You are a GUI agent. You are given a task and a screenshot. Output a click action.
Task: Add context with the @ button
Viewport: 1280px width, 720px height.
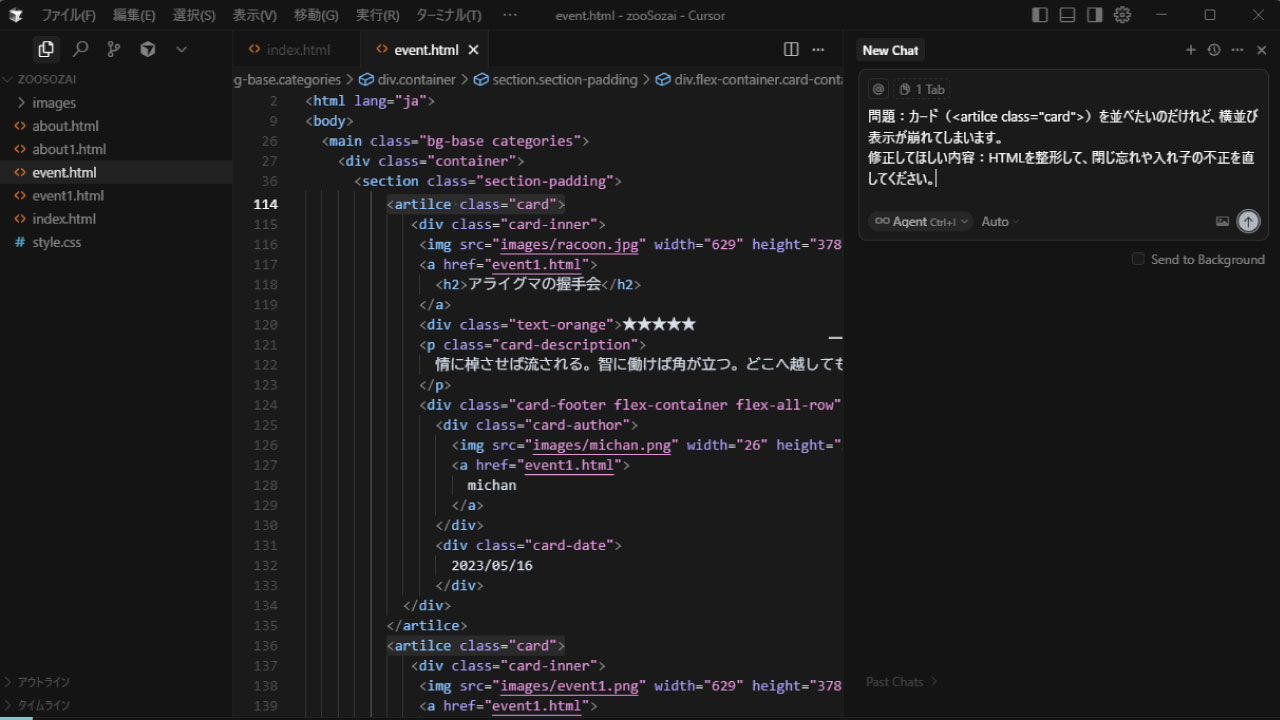point(878,89)
